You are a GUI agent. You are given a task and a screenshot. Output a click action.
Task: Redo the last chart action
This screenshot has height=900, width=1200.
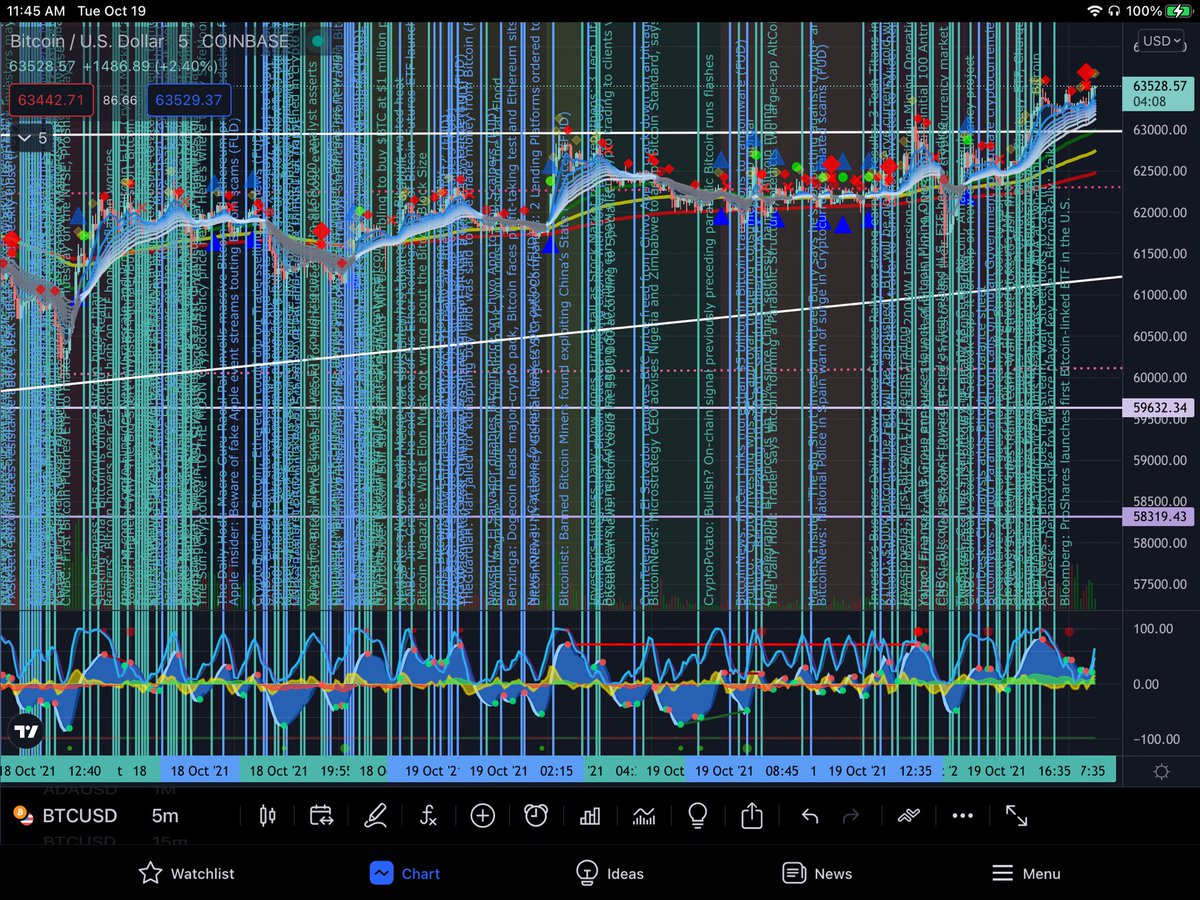click(x=851, y=816)
